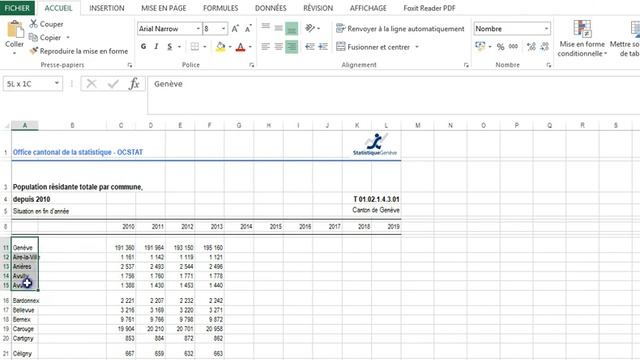Switch to DONNÉES tab
Screen dimensions: 640x360
271,8
